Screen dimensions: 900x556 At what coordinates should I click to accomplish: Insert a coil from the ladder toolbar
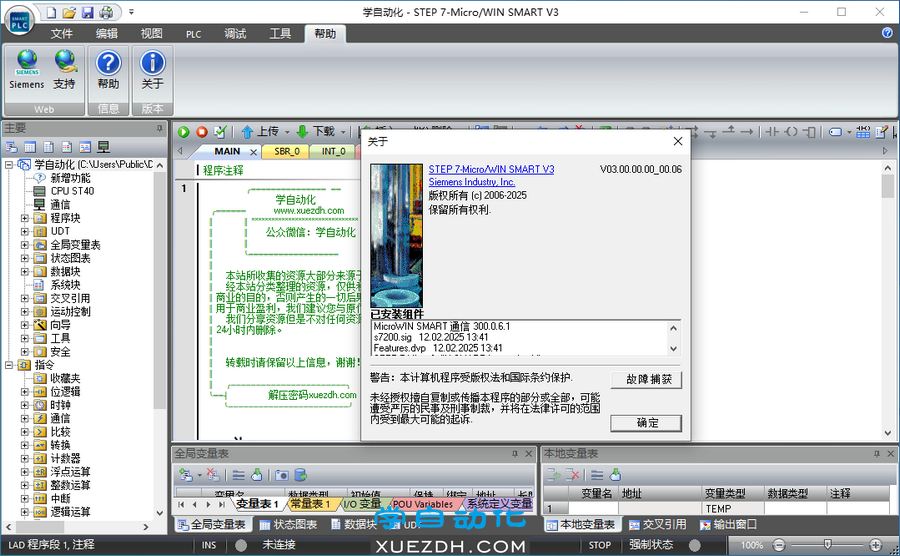(x=792, y=132)
